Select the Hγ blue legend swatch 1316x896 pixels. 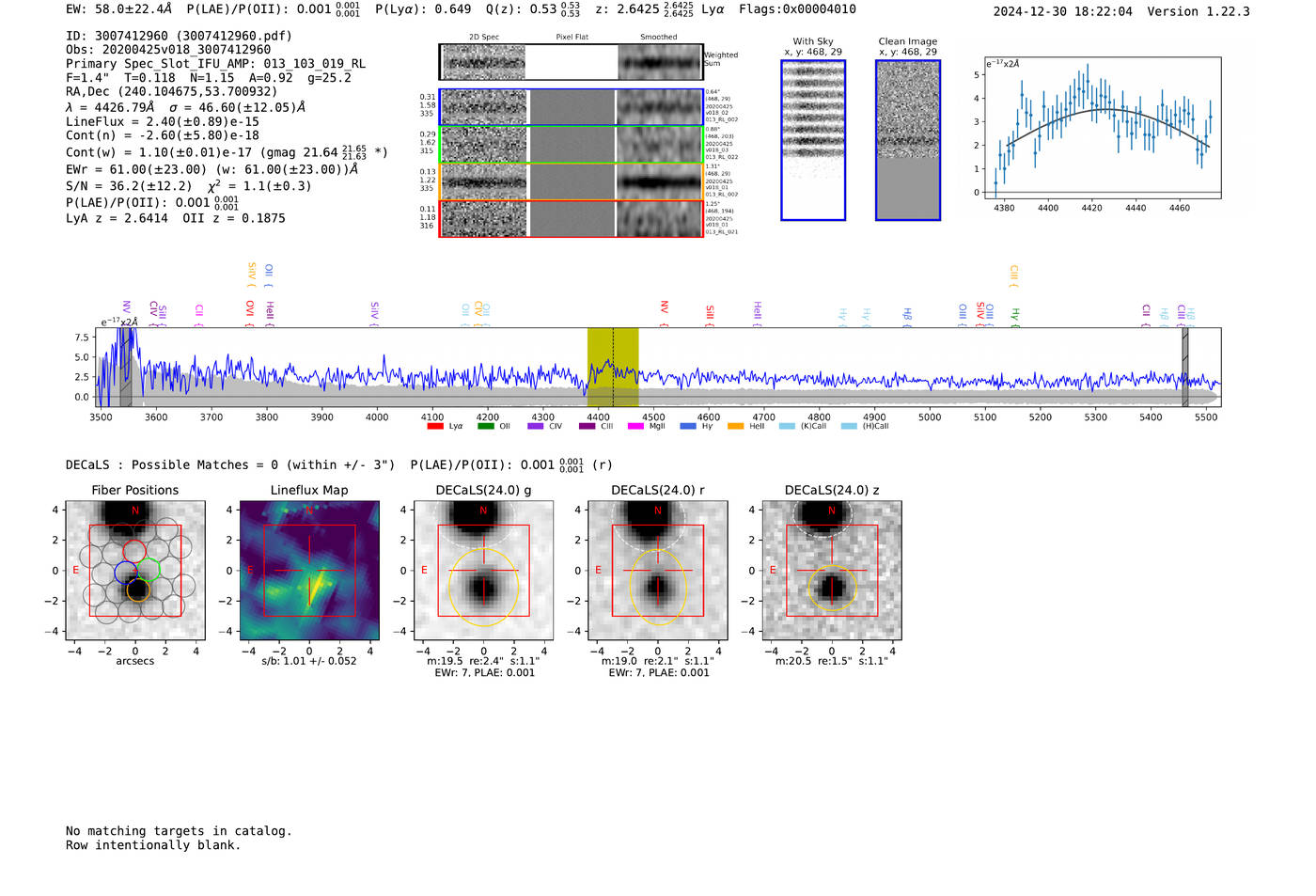coord(688,426)
